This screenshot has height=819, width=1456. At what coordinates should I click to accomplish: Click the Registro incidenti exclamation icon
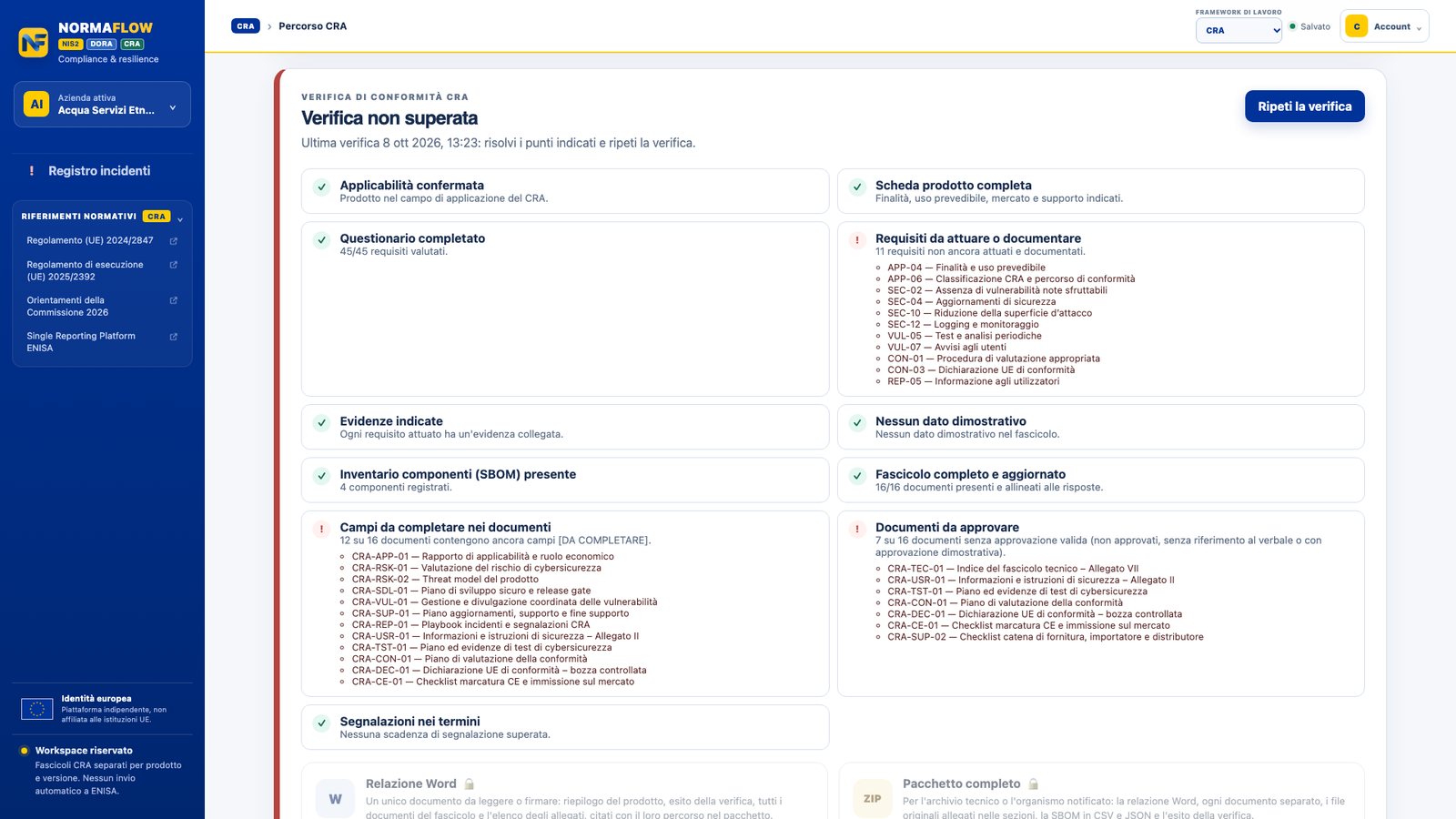point(32,171)
